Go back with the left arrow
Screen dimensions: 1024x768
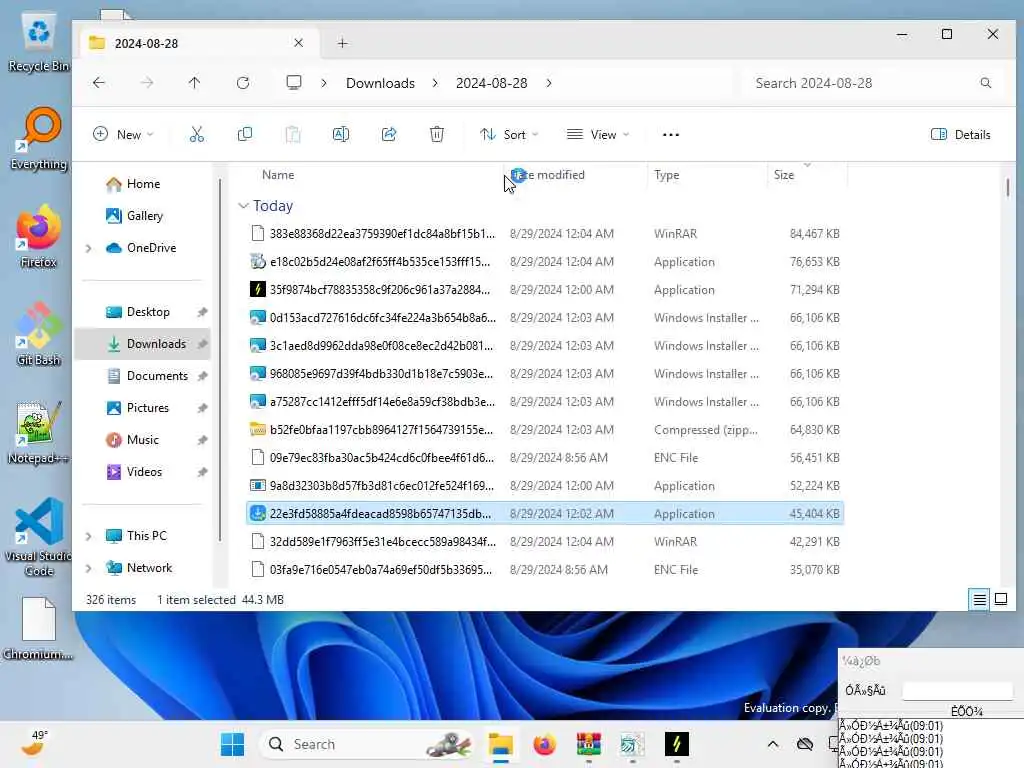99,83
